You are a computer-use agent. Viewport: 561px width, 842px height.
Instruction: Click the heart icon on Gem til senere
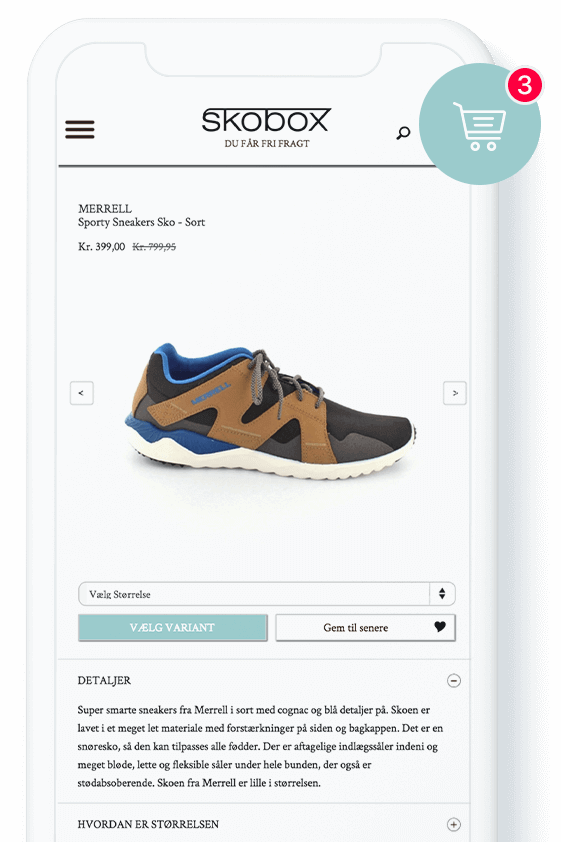click(x=440, y=627)
